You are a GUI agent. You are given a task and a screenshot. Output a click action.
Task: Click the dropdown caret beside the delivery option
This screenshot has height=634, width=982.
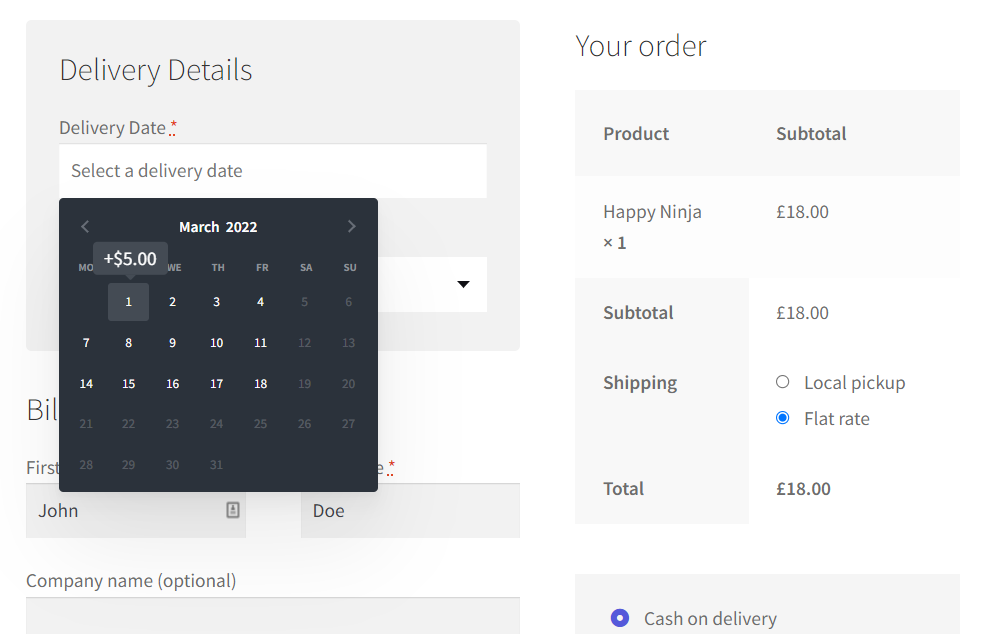click(x=463, y=284)
